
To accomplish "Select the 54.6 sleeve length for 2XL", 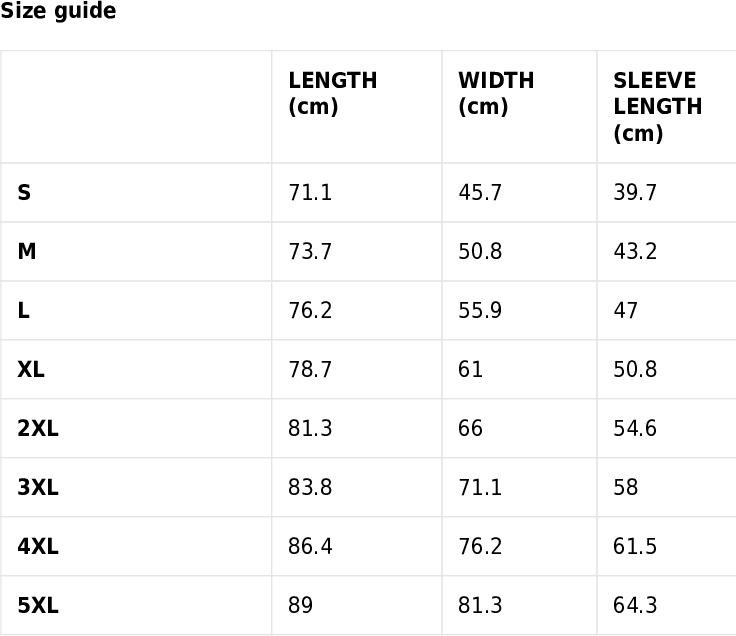I will tap(635, 428).
